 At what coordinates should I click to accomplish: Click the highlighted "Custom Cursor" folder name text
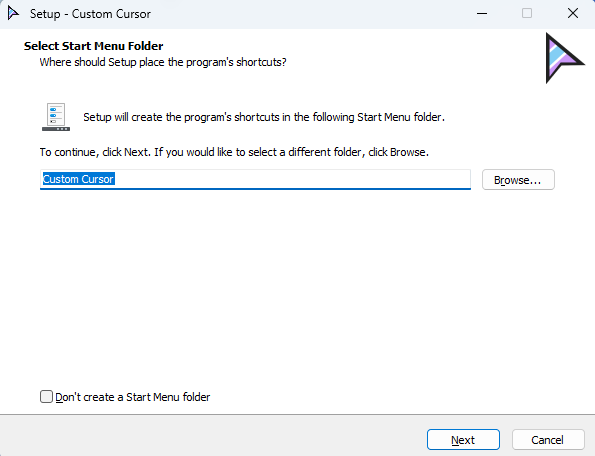78,179
